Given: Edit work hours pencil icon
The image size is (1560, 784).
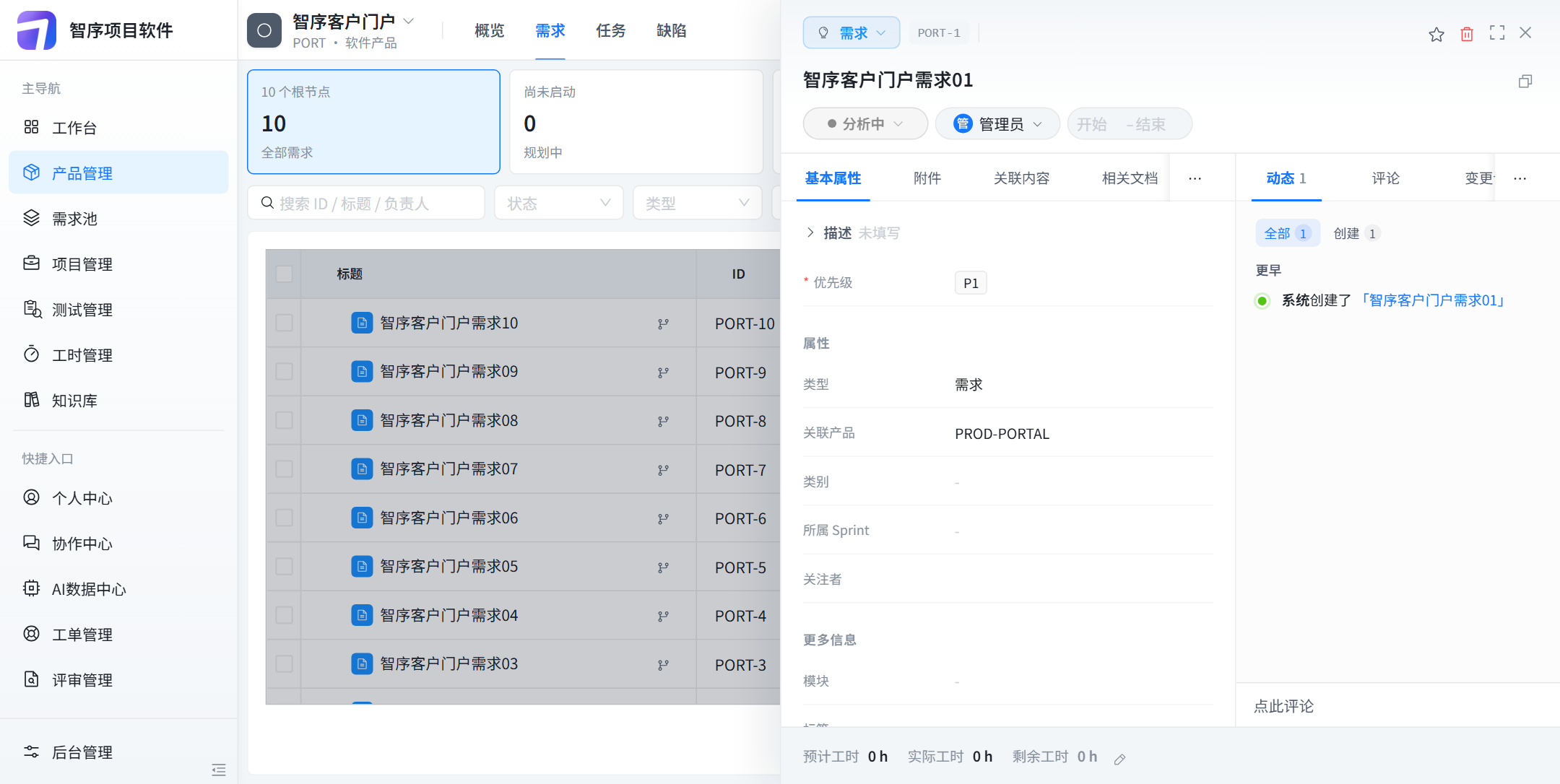Looking at the screenshot, I should point(1120,759).
